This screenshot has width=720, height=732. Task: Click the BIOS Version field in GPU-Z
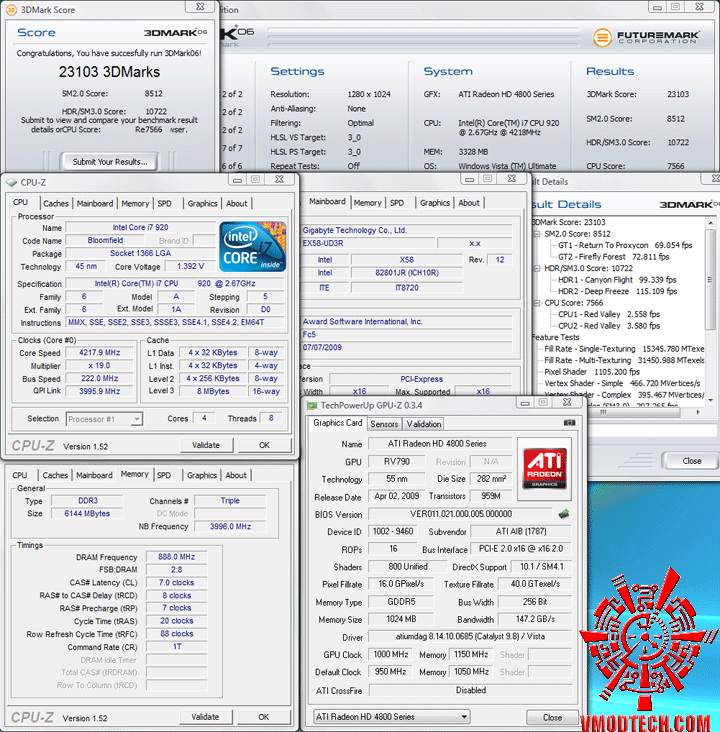pos(460,514)
